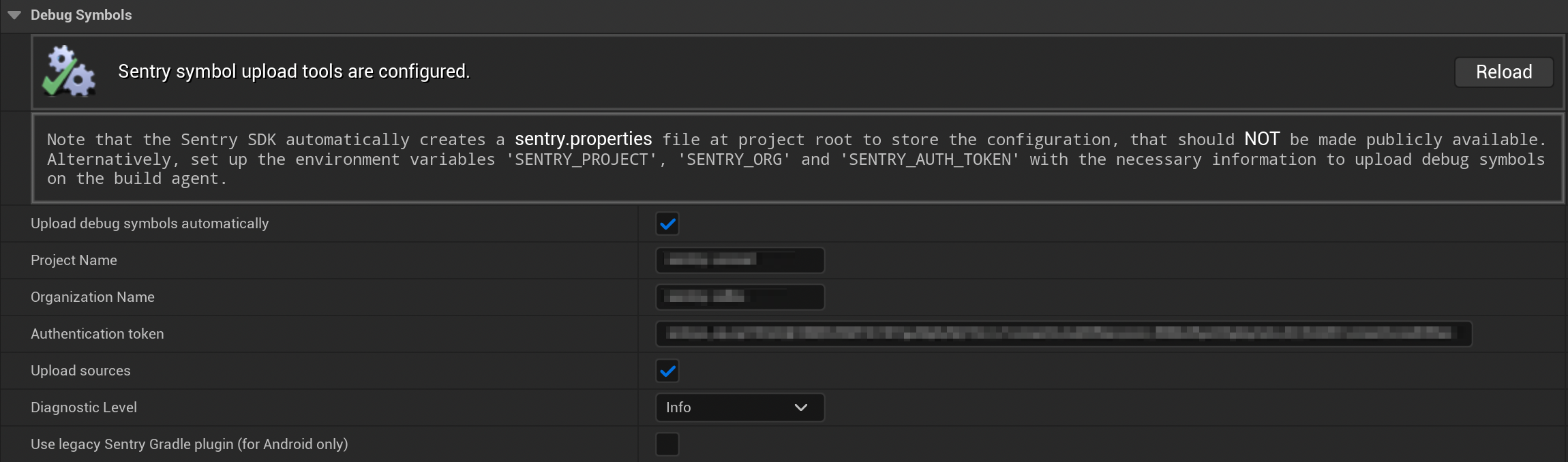Click the Project Name input field
The height and width of the screenshot is (462, 1568).
coord(740,260)
